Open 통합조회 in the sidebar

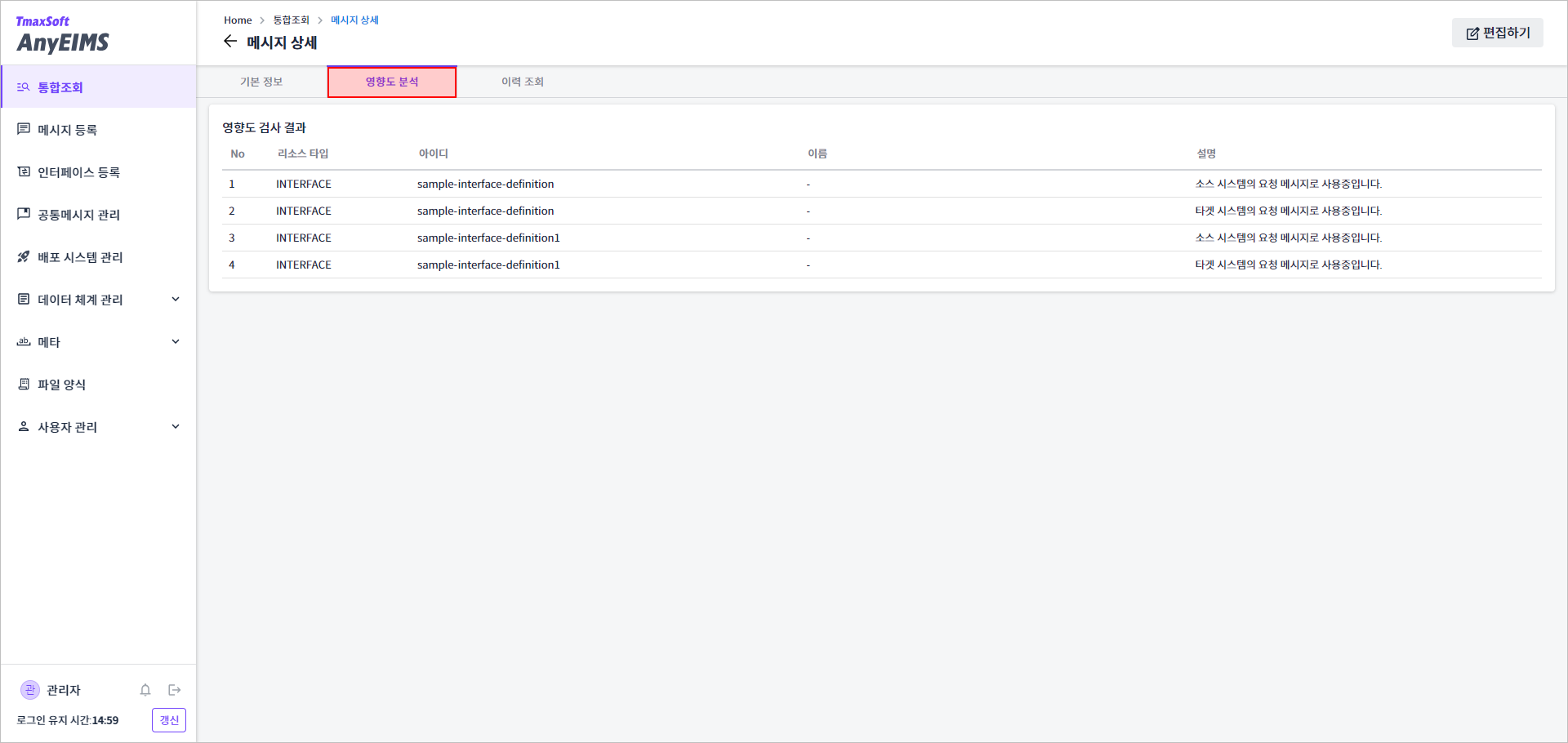pos(99,87)
